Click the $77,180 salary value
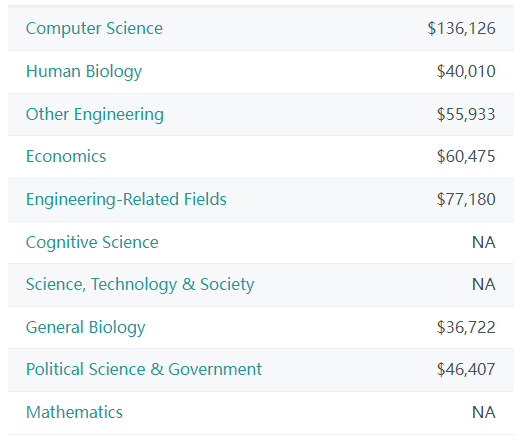This screenshot has width=522, height=443. click(466, 199)
